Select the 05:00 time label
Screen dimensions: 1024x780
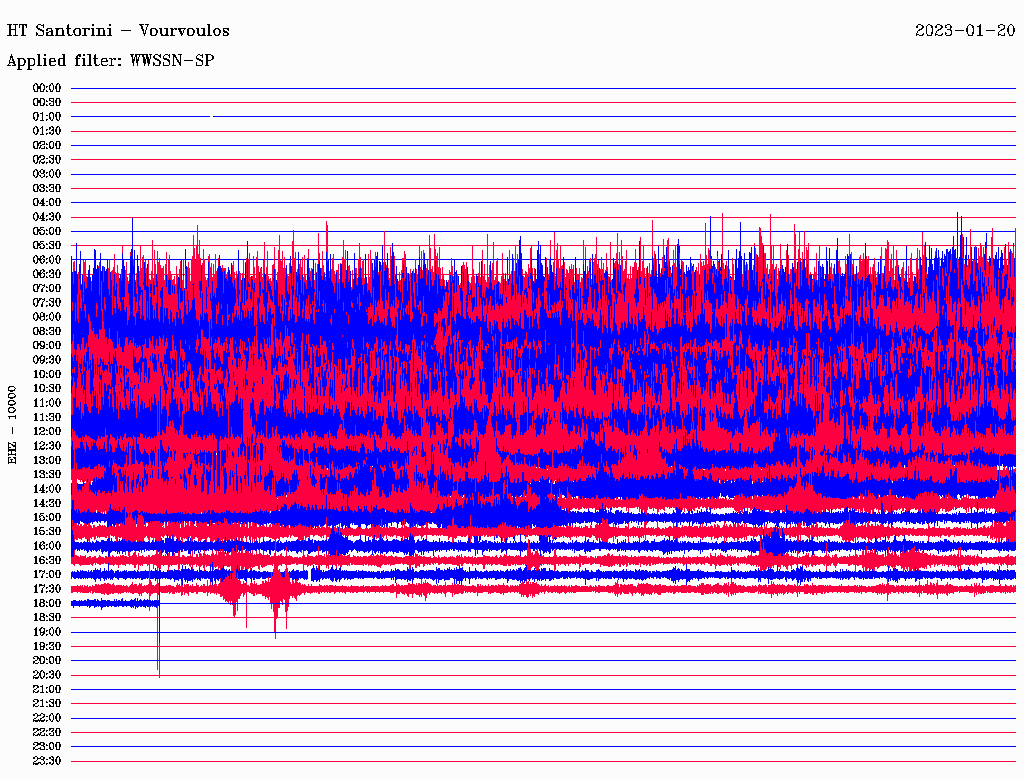coord(47,231)
